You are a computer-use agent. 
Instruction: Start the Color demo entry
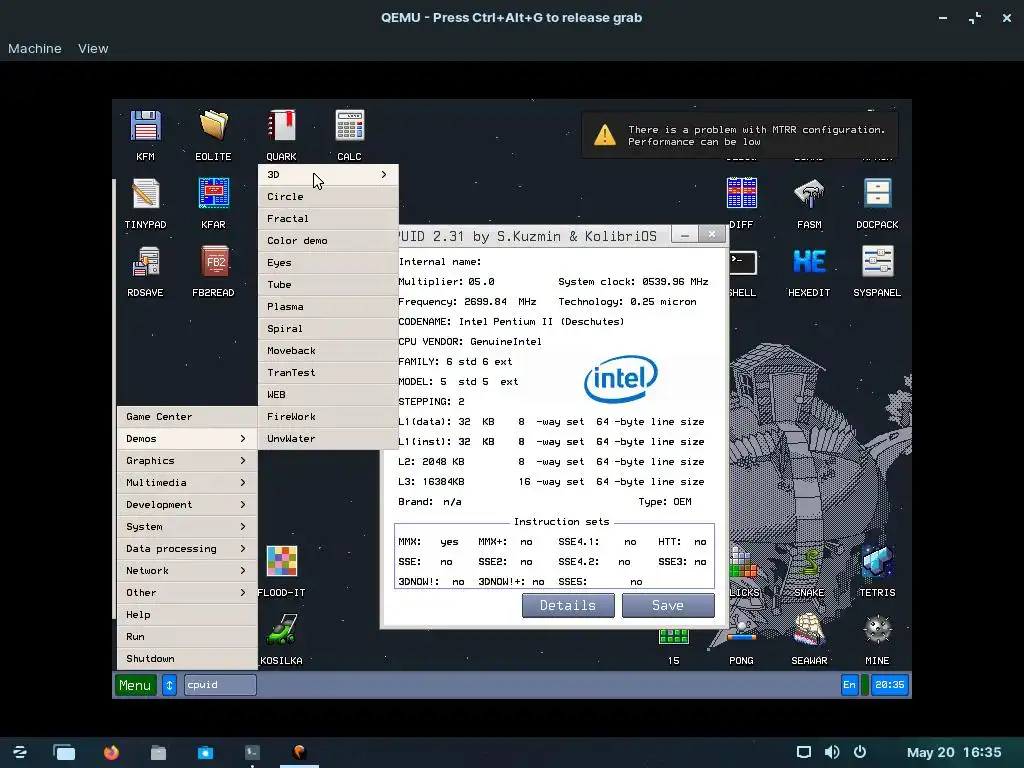(x=328, y=241)
